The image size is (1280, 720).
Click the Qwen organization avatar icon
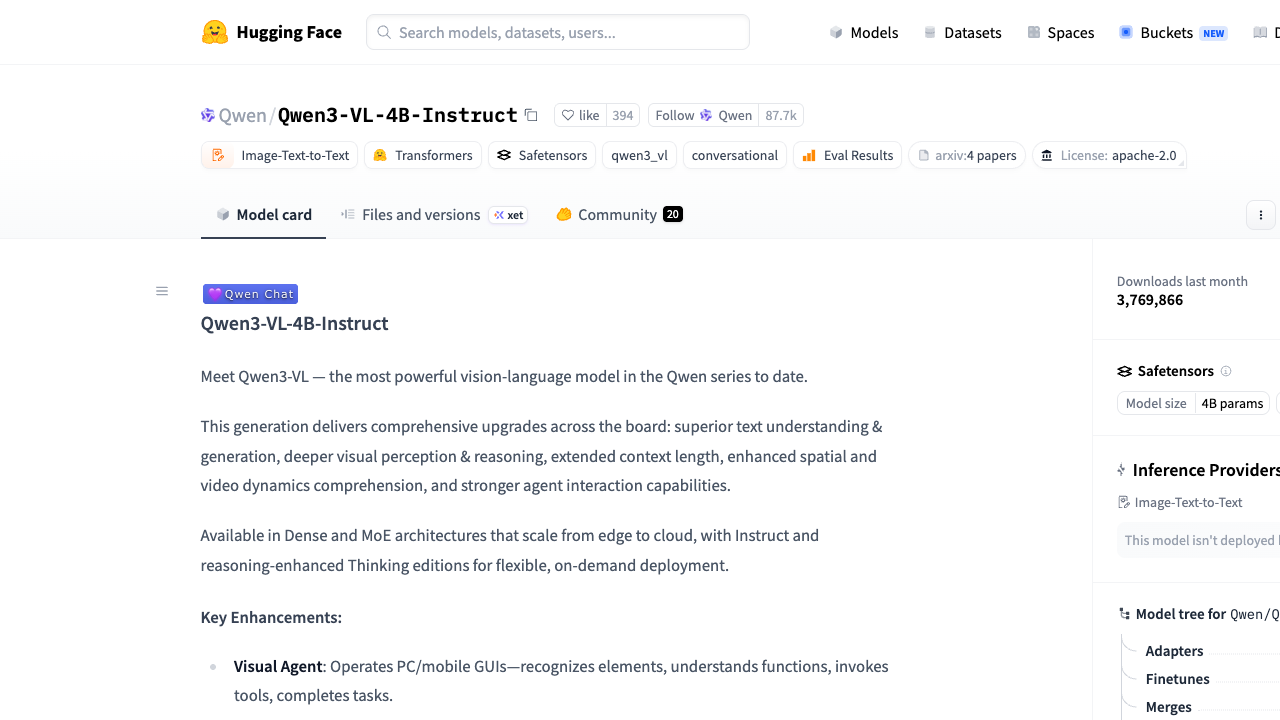coord(208,115)
